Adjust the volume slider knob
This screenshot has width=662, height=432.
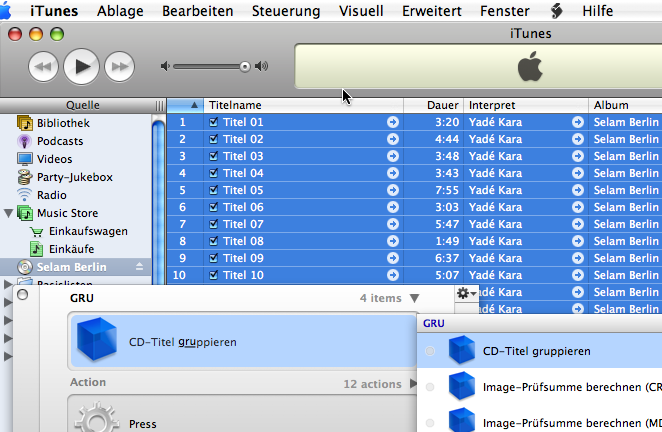[245, 67]
